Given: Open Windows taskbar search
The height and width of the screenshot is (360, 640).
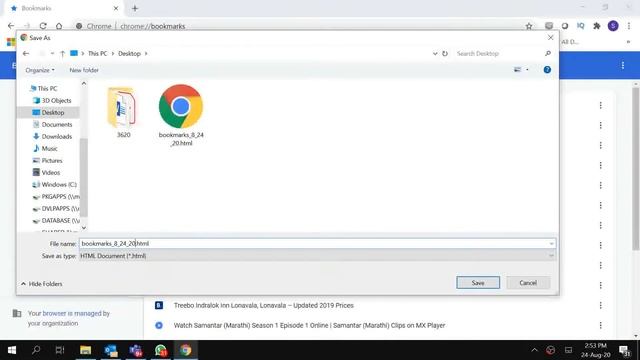Looking at the screenshot, I should click(36, 350).
